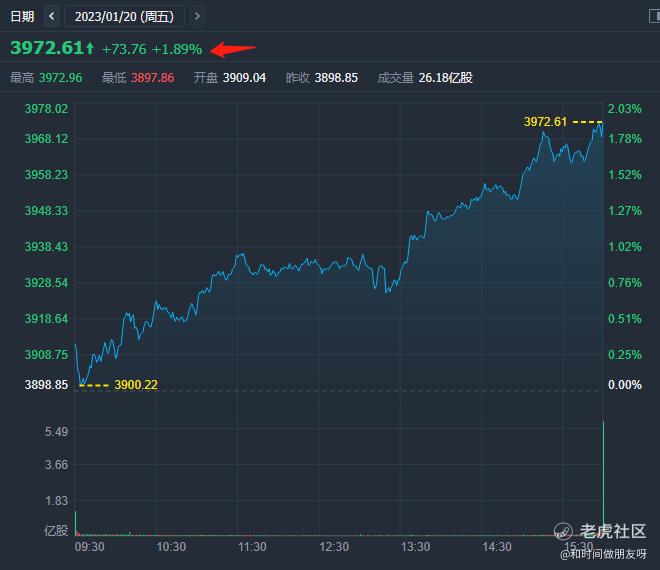Go to the next trading day
660x570 pixels.
198,16
